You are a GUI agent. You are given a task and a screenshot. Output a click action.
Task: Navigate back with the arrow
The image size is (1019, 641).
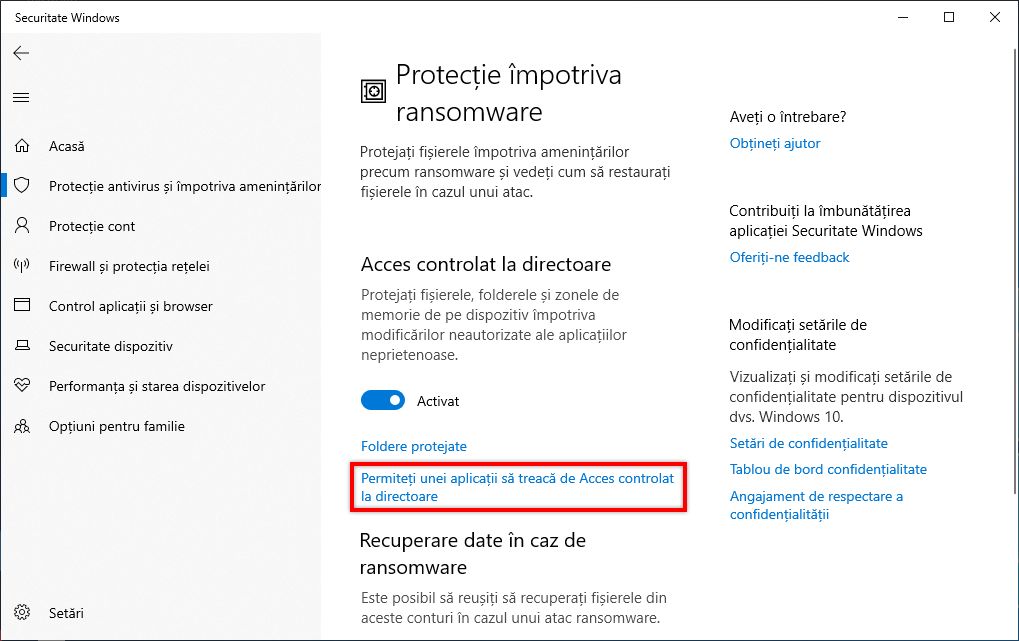[x=21, y=53]
